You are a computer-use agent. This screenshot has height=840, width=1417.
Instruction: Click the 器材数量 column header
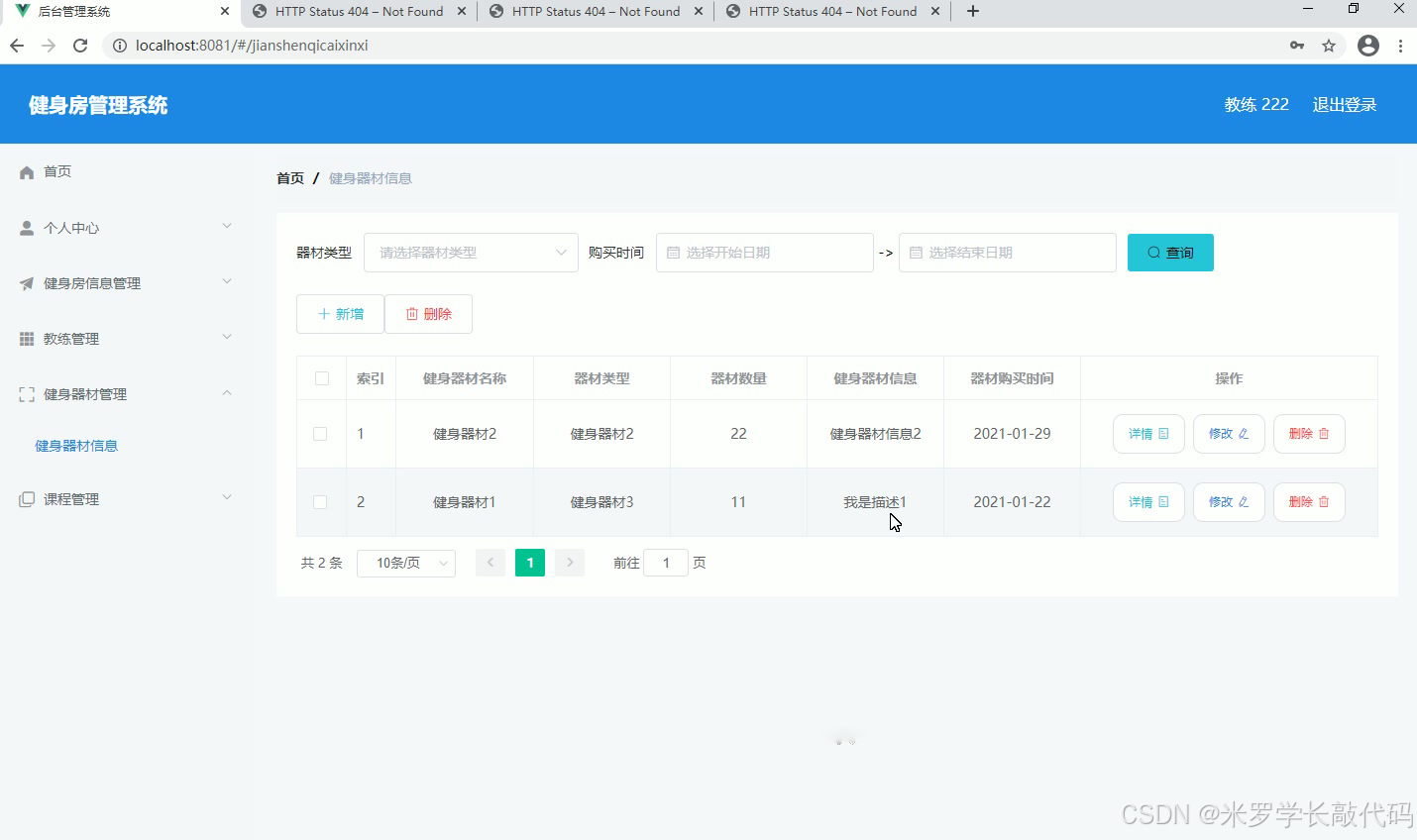pos(738,378)
